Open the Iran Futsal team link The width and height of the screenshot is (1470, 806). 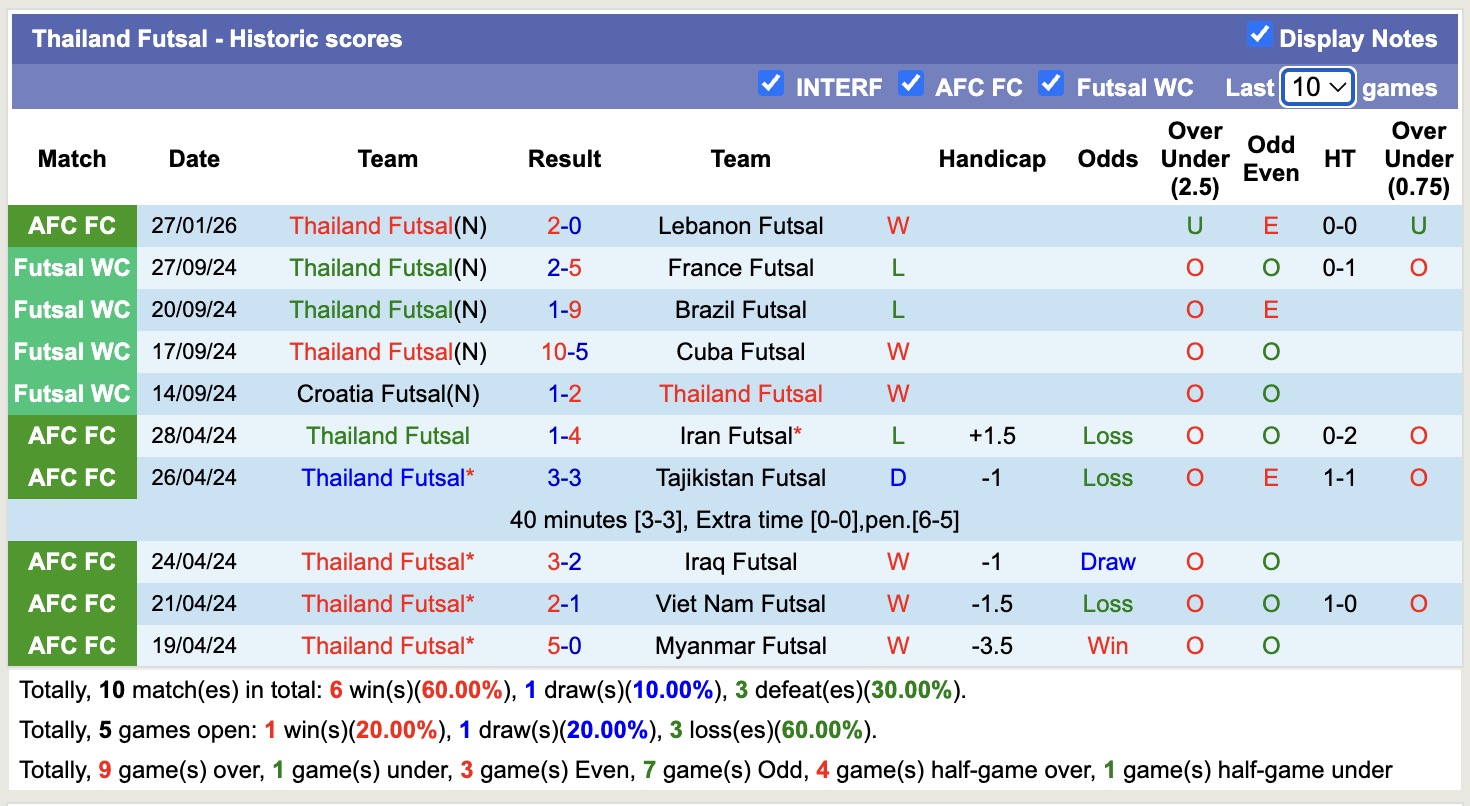[735, 436]
